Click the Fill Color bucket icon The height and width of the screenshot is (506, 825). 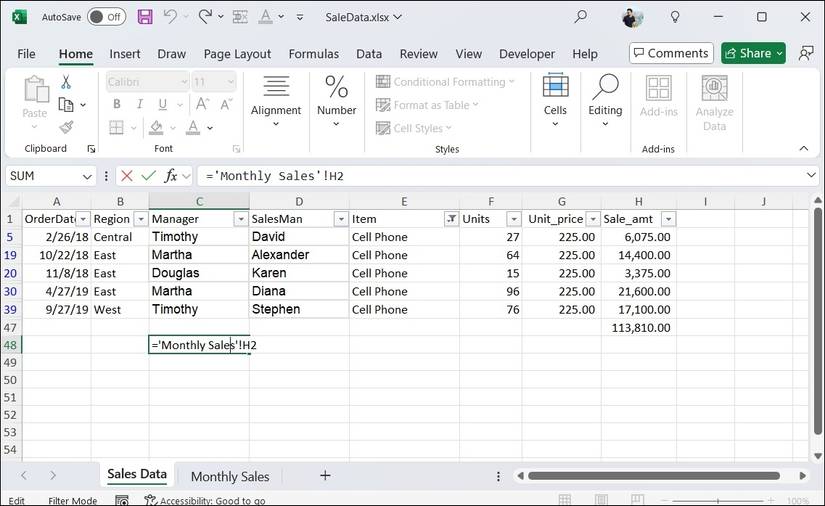coord(156,127)
